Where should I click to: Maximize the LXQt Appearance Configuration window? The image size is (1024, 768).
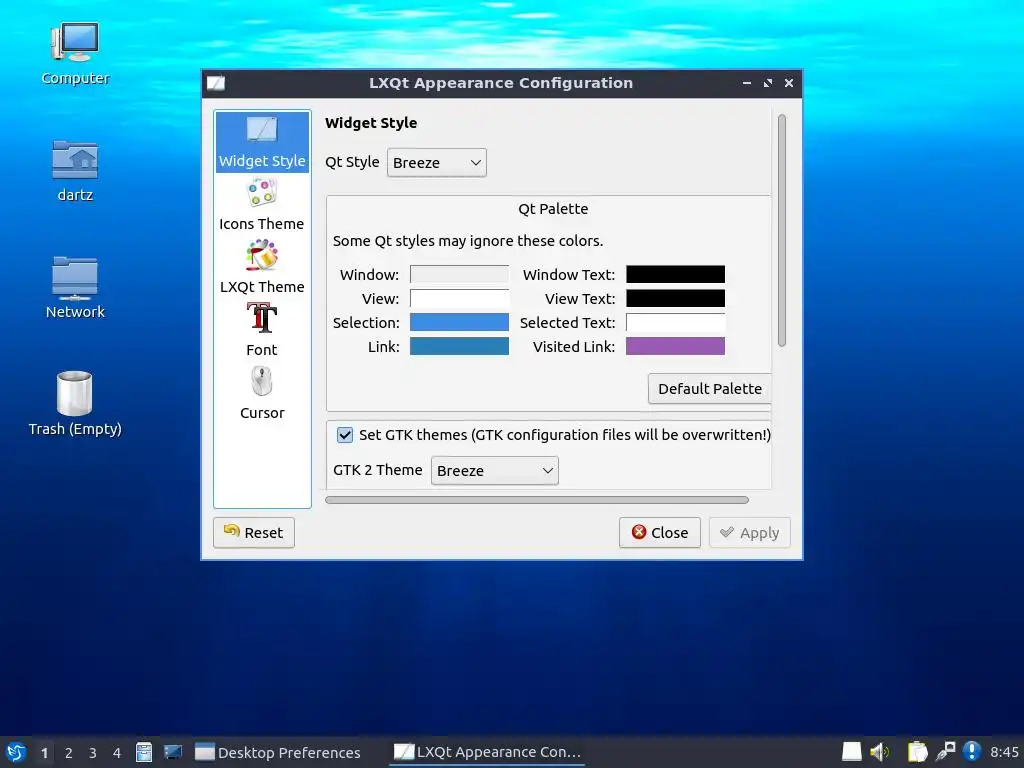tap(768, 83)
